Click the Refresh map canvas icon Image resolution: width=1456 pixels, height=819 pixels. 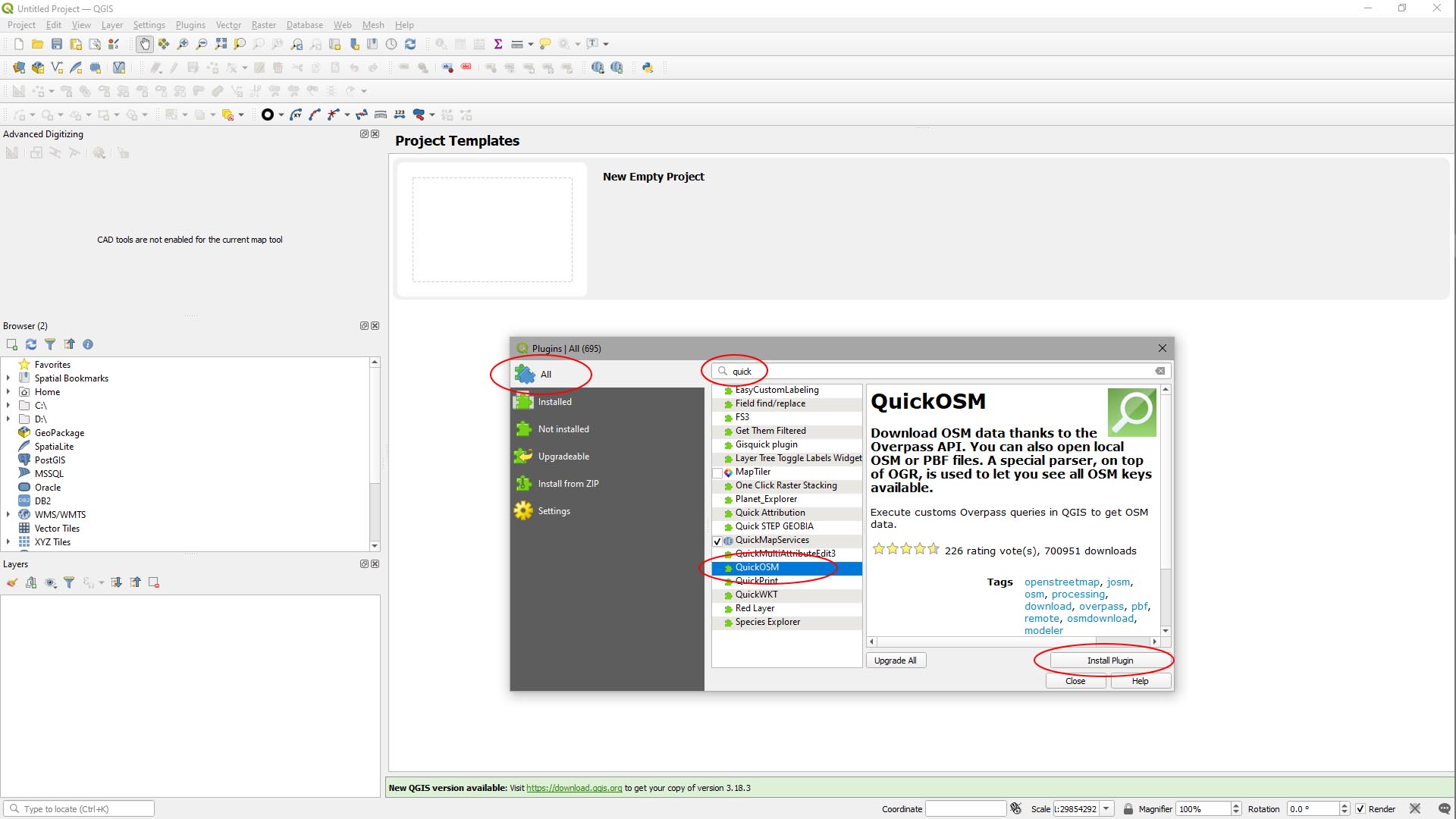coord(410,44)
